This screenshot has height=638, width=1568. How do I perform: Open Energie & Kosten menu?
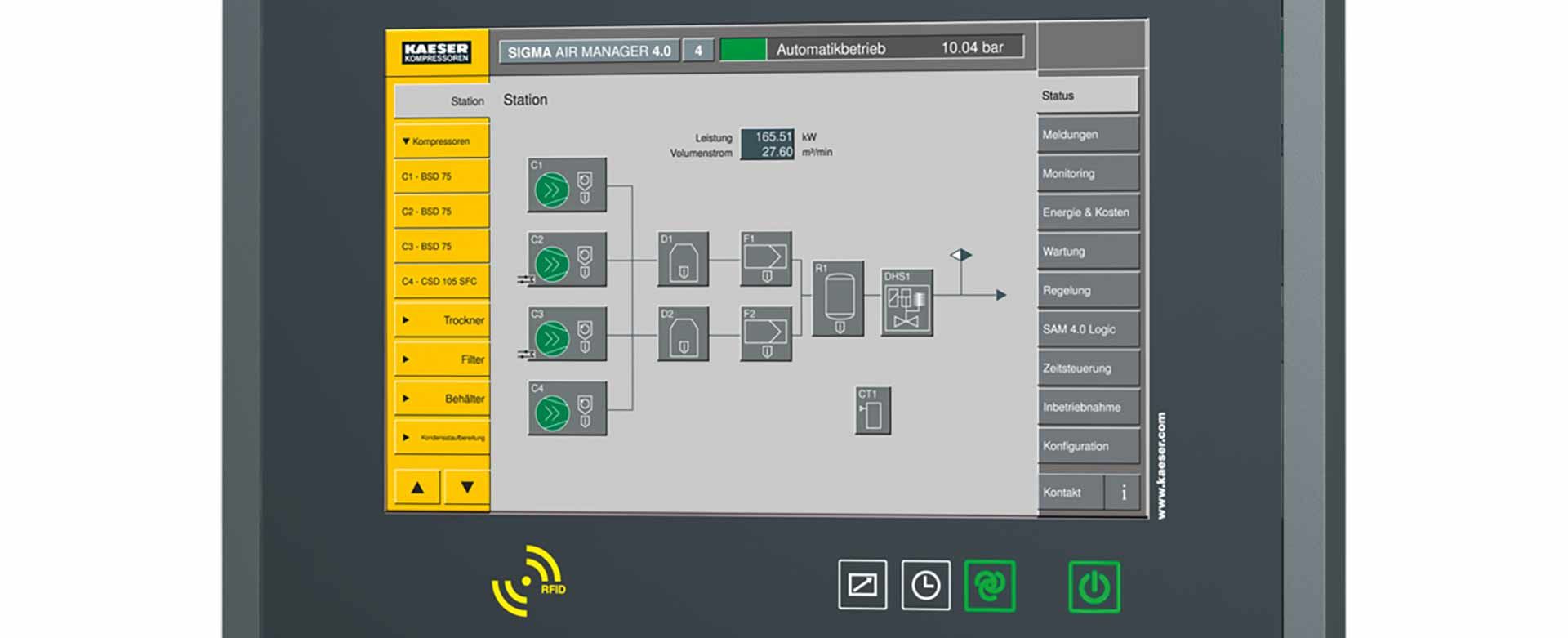pos(1088,212)
